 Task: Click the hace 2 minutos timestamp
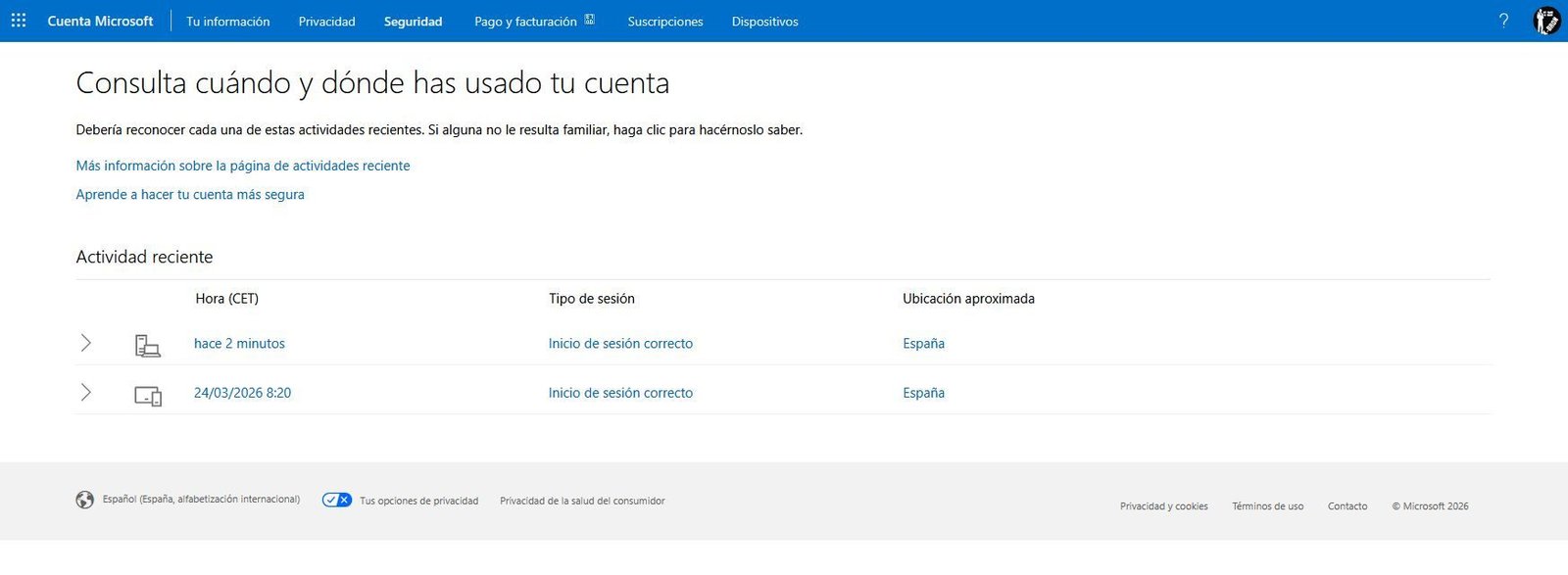[x=239, y=343]
